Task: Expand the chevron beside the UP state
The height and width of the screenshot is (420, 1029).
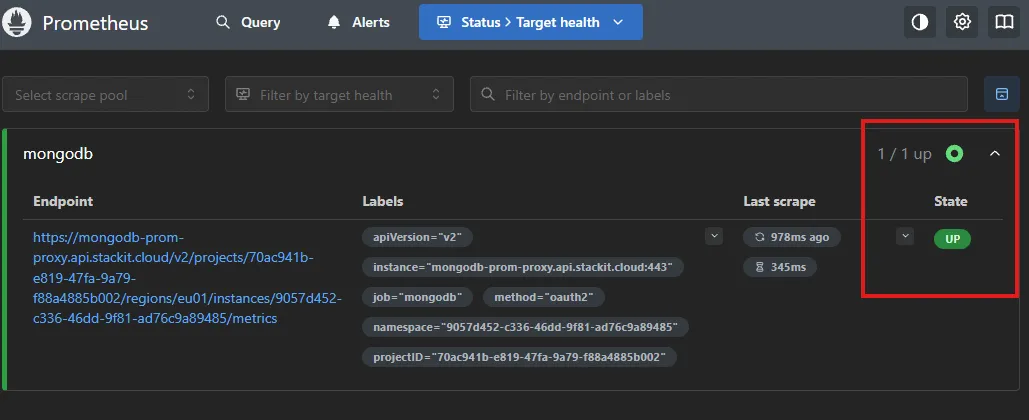Action: (x=905, y=236)
